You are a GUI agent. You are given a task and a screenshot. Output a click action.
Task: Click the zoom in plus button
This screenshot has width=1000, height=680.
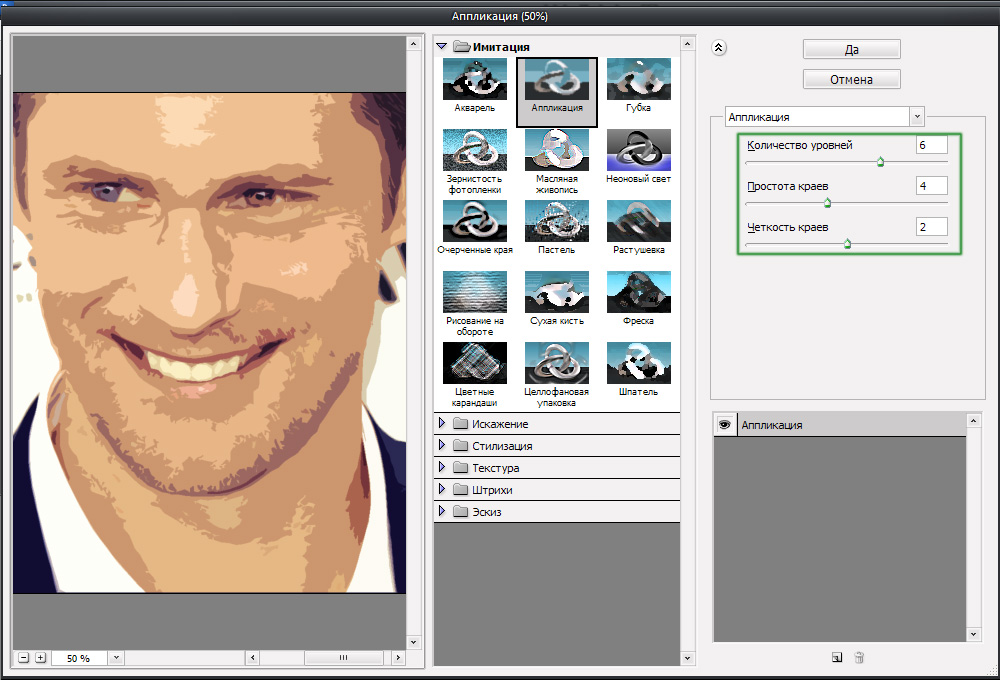point(41,658)
